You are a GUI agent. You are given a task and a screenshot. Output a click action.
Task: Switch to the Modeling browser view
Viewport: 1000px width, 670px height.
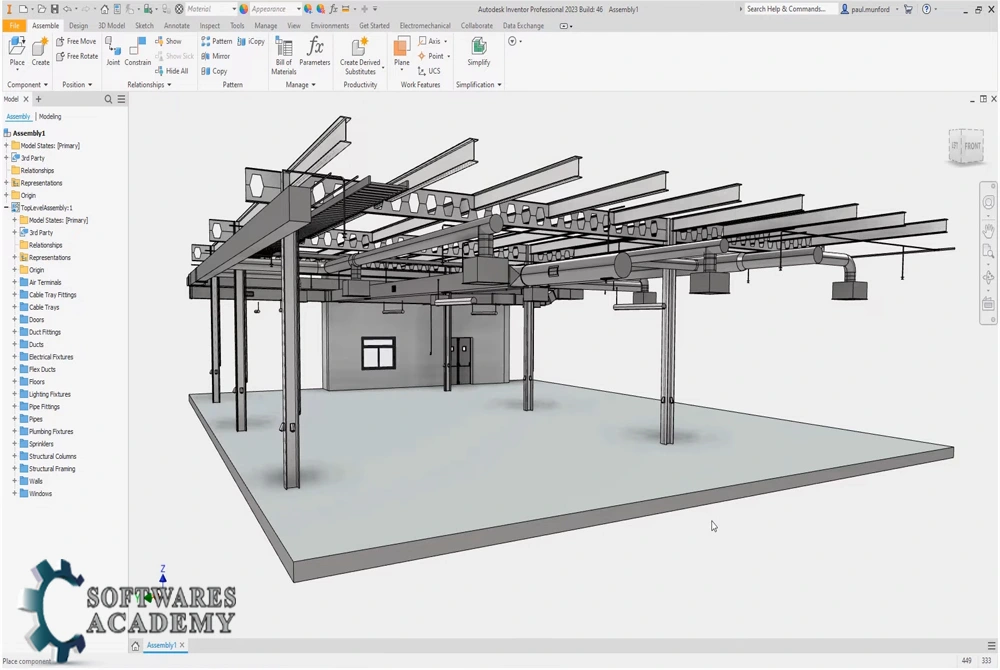[x=50, y=117]
